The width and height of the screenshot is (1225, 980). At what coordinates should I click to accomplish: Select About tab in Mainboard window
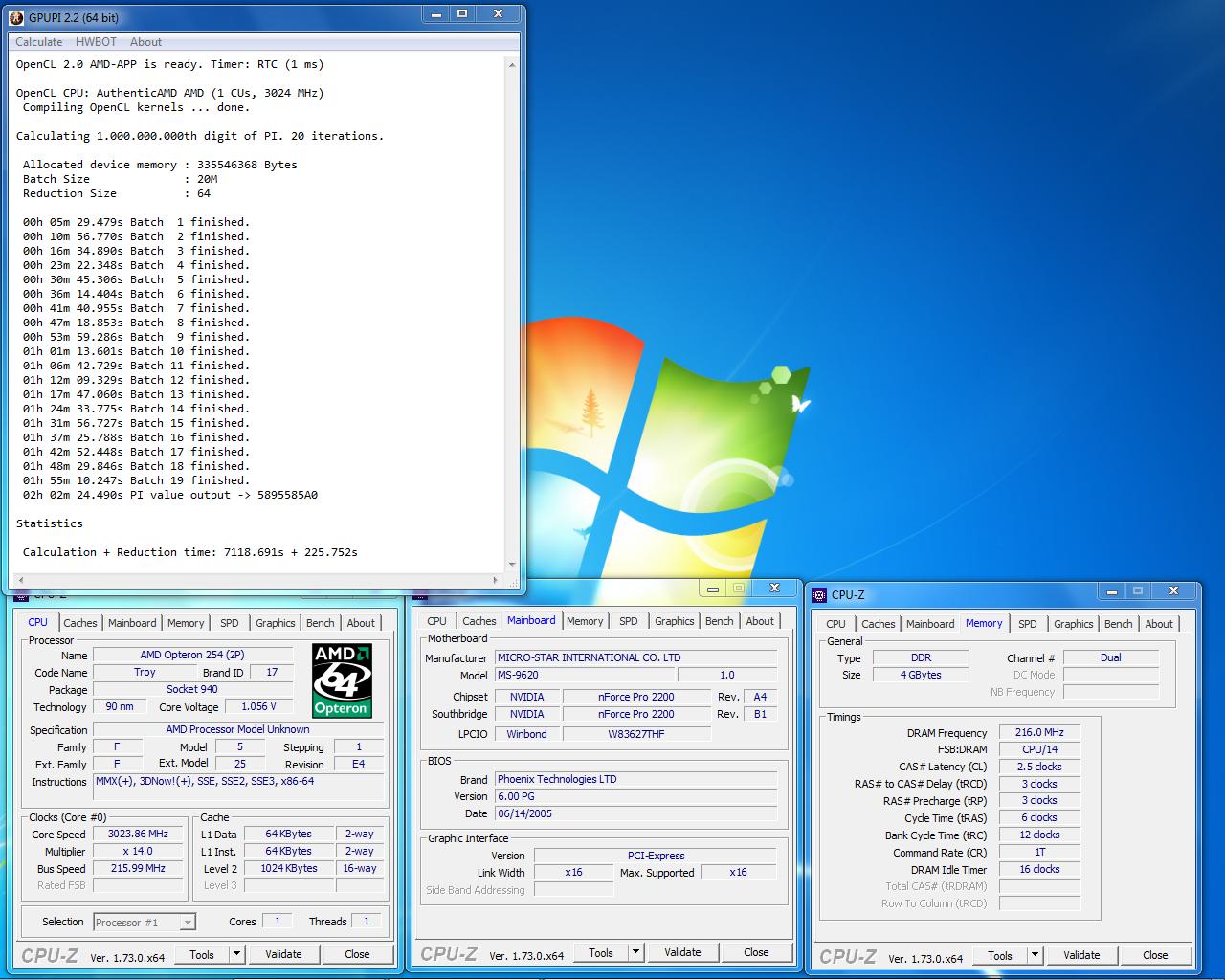(760, 621)
